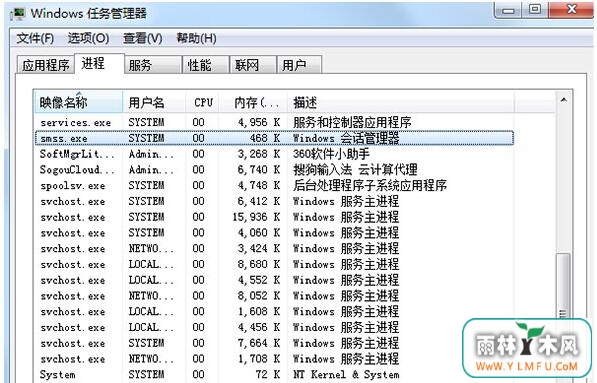Click the scrollbar up arrow
The height and width of the screenshot is (383, 597).
(563, 100)
